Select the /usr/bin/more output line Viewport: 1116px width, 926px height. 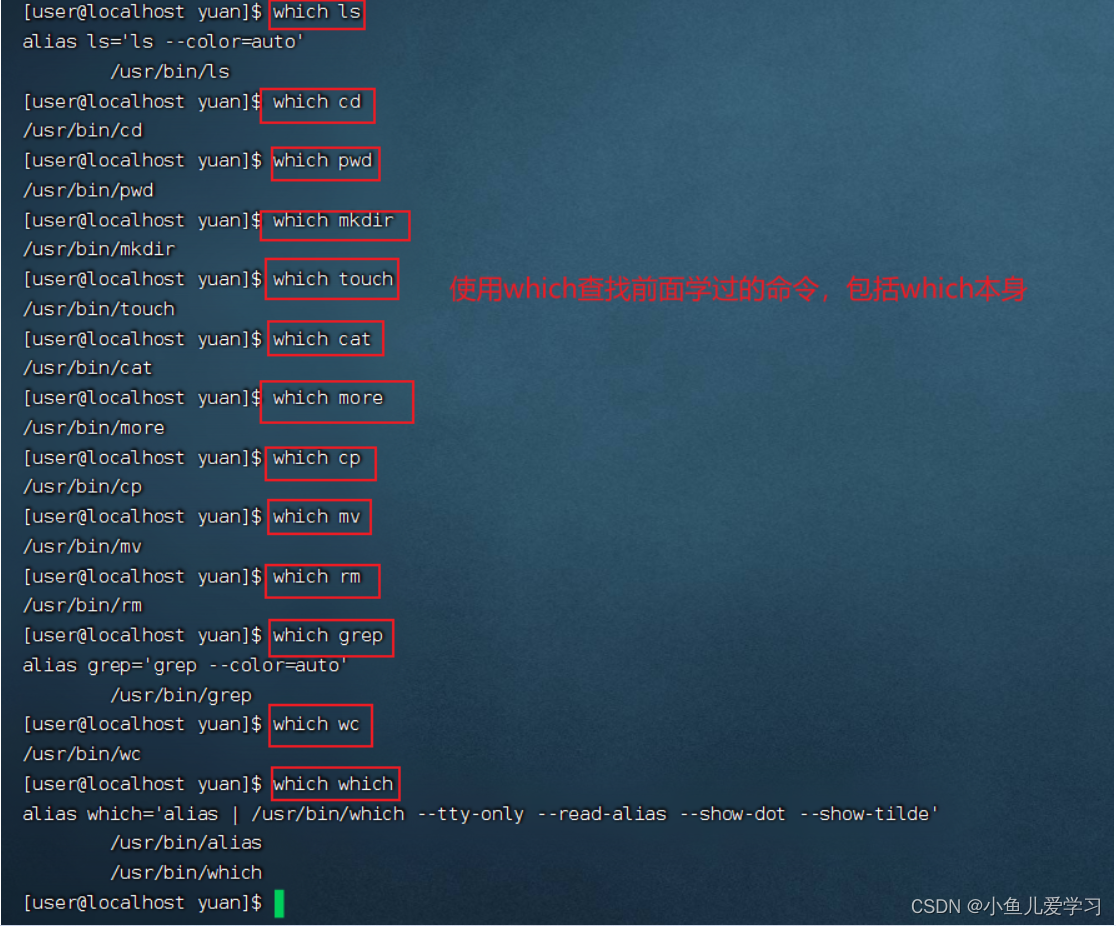(x=93, y=428)
